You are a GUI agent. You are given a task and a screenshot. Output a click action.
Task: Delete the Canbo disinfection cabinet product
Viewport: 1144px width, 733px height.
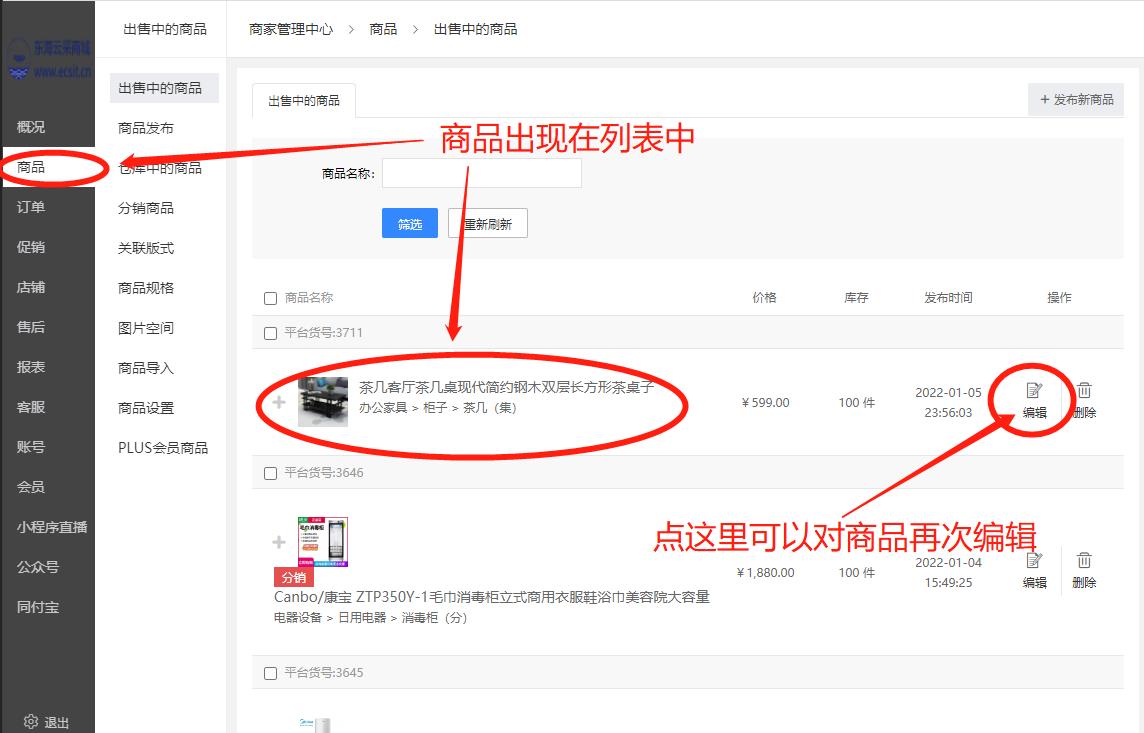pyautogui.click(x=1084, y=561)
